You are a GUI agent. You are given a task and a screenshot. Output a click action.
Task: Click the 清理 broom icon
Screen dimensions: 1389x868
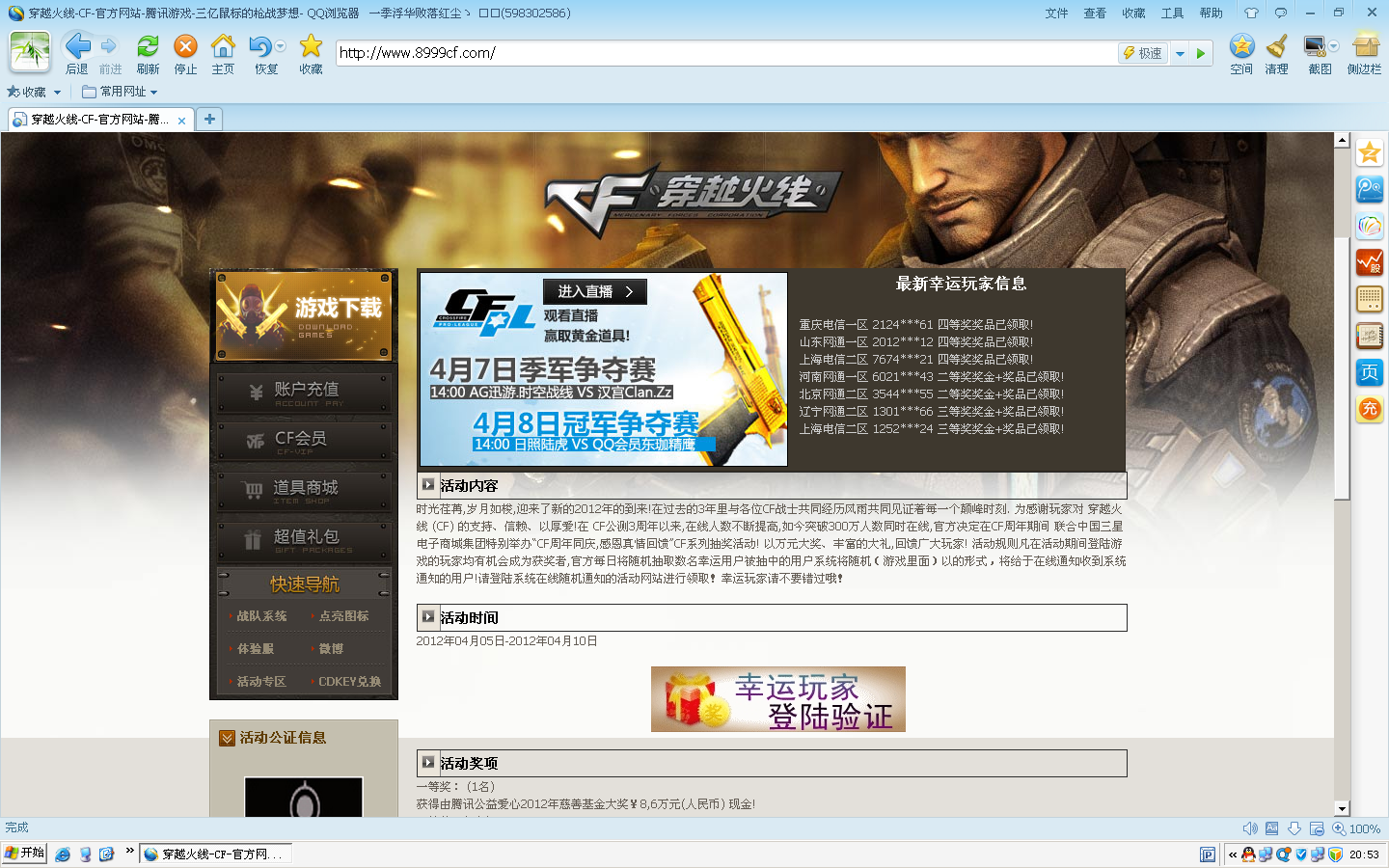tap(1276, 52)
